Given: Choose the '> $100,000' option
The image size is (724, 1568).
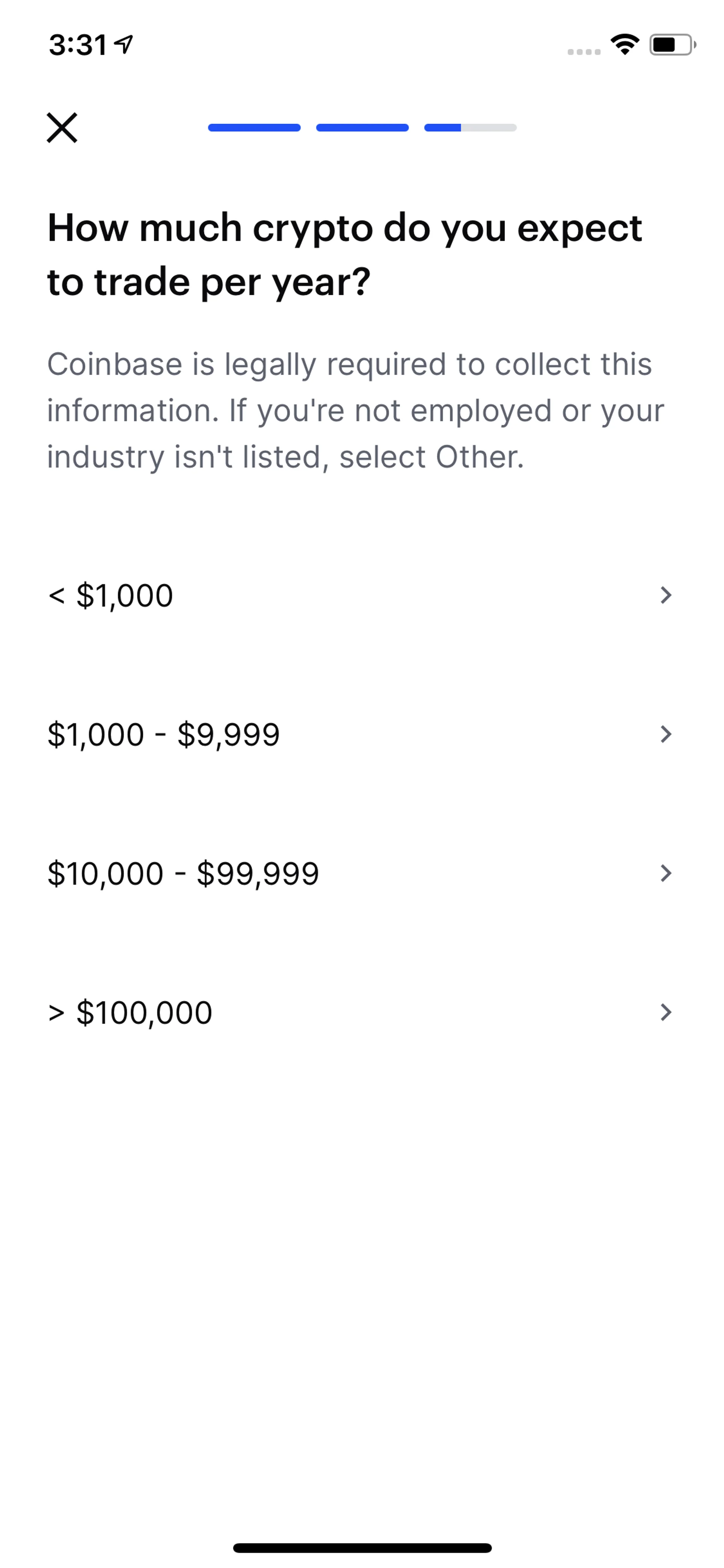Looking at the screenshot, I should 130,1012.
